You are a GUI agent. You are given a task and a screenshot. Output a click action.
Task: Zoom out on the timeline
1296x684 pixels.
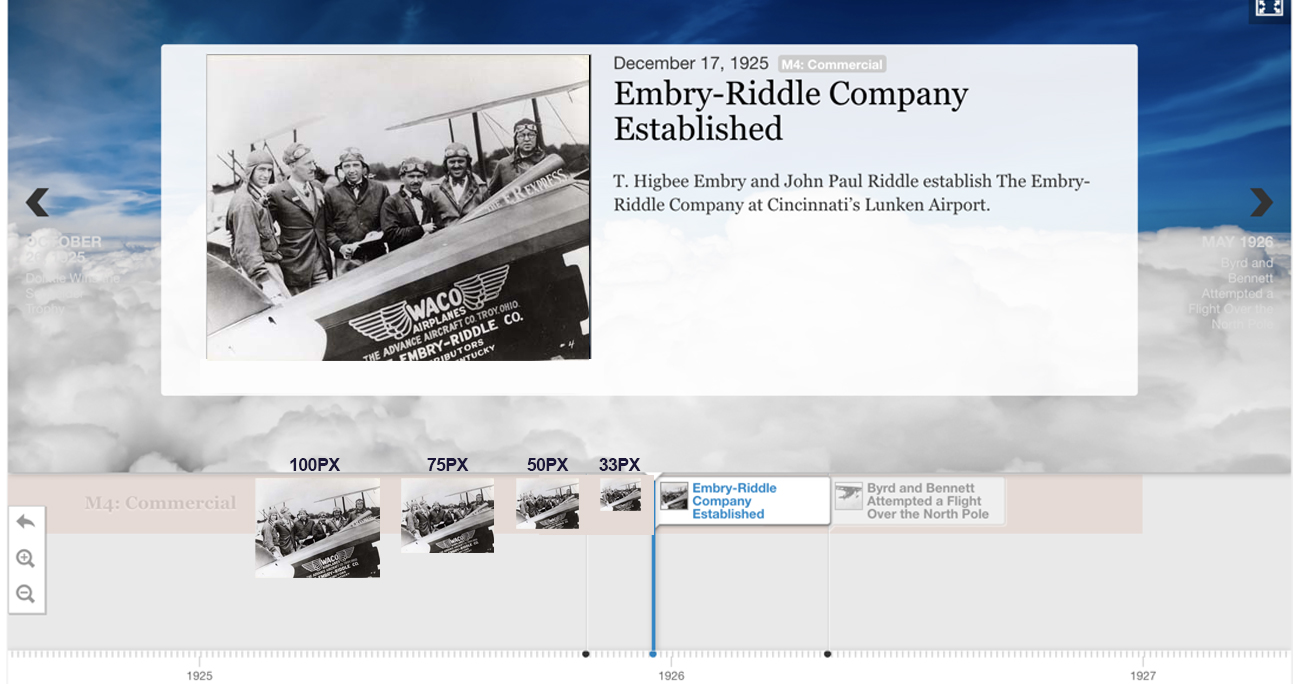pos(26,594)
